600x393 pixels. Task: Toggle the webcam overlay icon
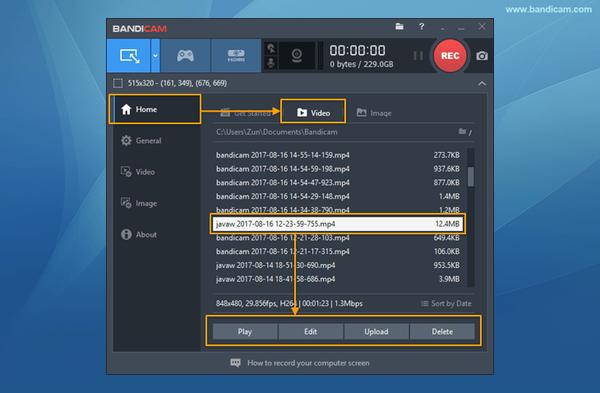297,56
